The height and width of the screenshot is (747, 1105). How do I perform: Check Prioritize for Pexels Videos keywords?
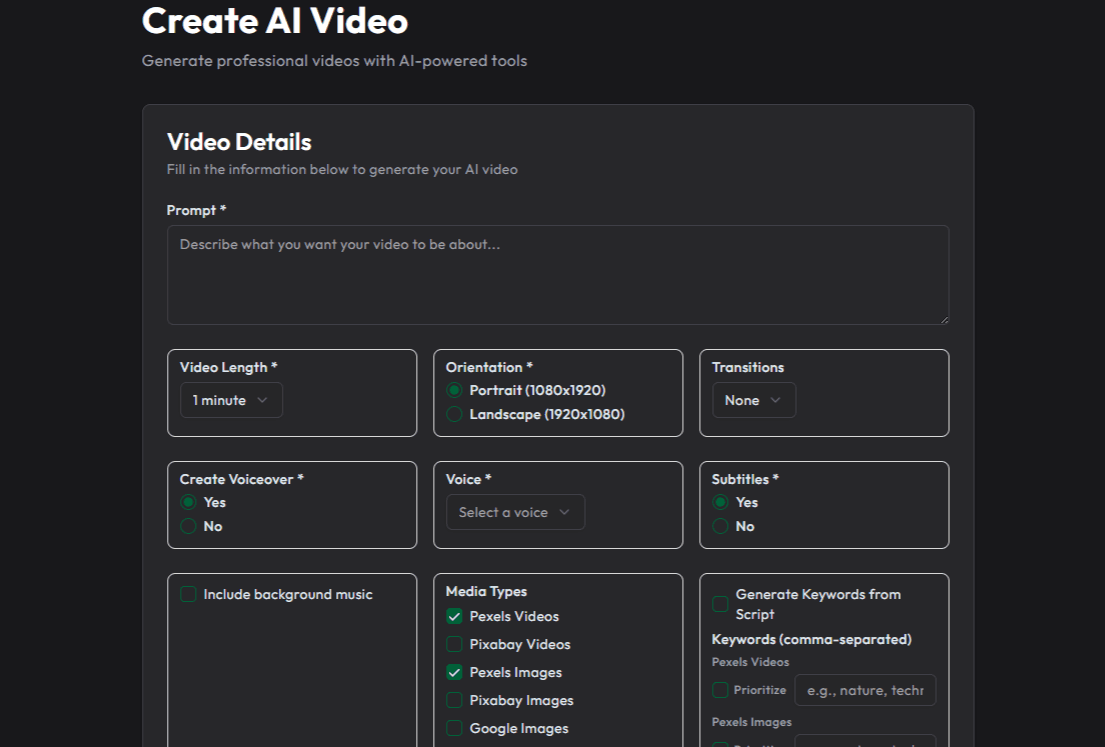(x=720, y=690)
